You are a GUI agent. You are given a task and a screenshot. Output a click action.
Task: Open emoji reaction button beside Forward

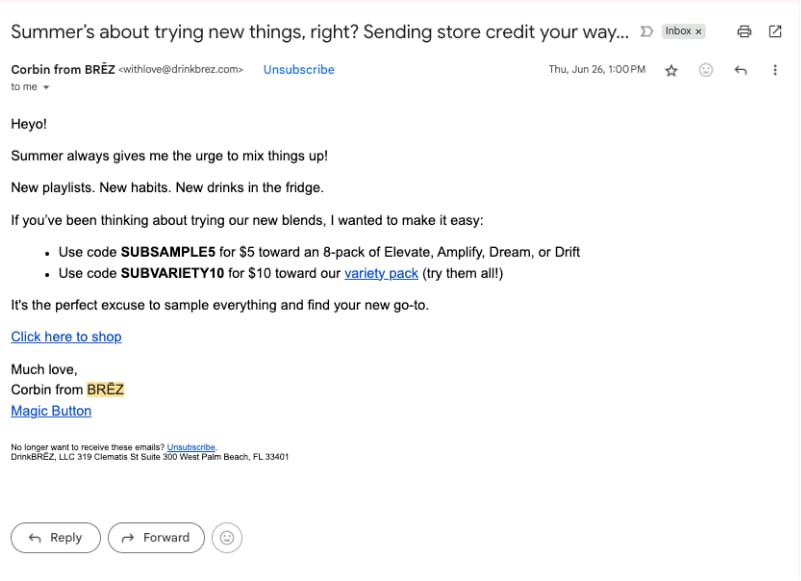click(227, 538)
